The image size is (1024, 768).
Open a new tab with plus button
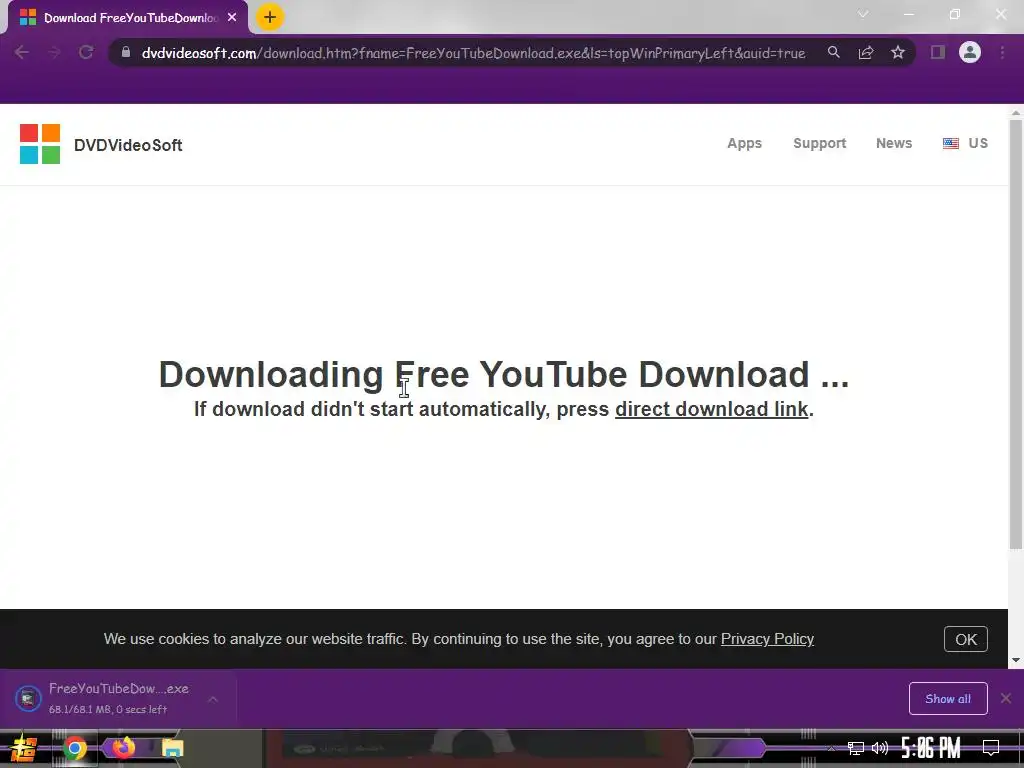[x=269, y=17]
